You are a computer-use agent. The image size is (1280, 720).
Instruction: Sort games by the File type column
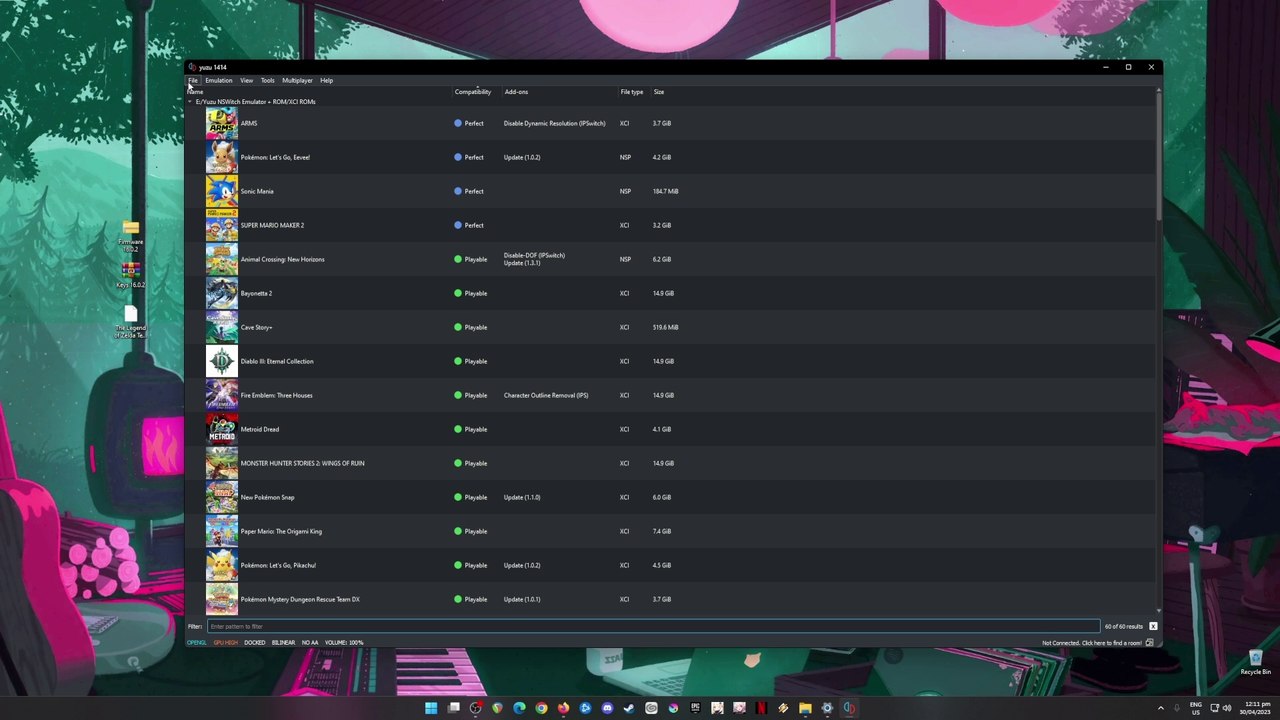[632, 92]
